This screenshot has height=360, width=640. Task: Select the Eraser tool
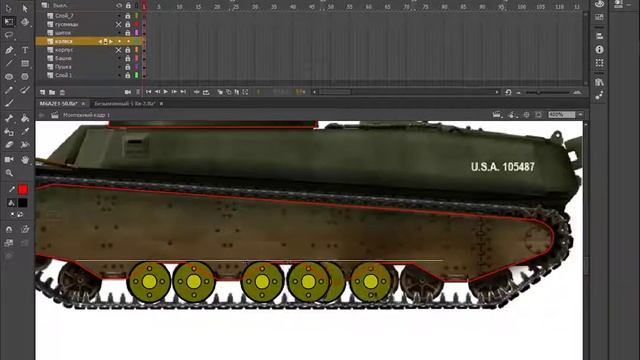click(x=9, y=145)
